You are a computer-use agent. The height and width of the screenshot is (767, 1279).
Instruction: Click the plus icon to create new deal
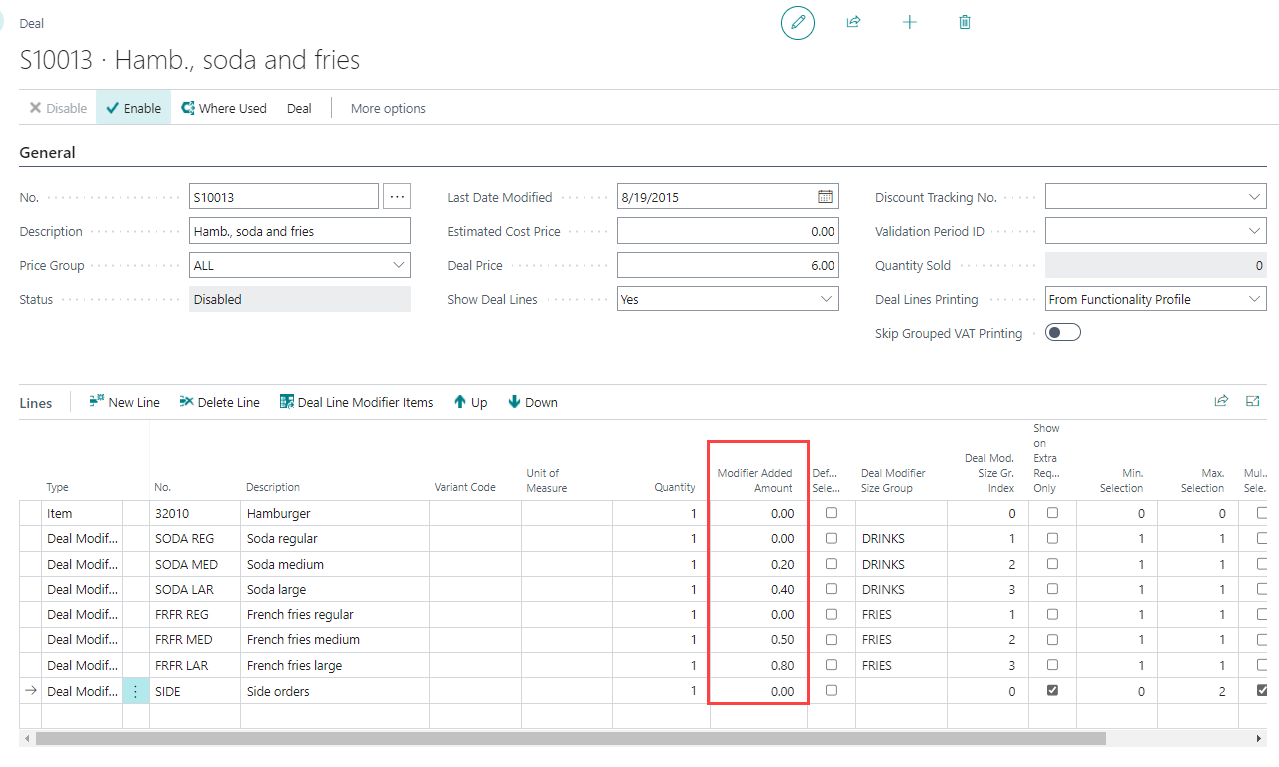click(x=909, y=22)
